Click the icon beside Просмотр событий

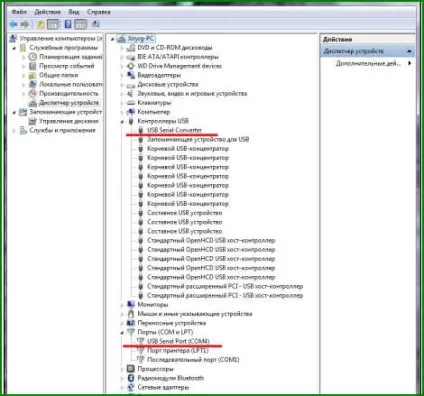tap(33, 66)
